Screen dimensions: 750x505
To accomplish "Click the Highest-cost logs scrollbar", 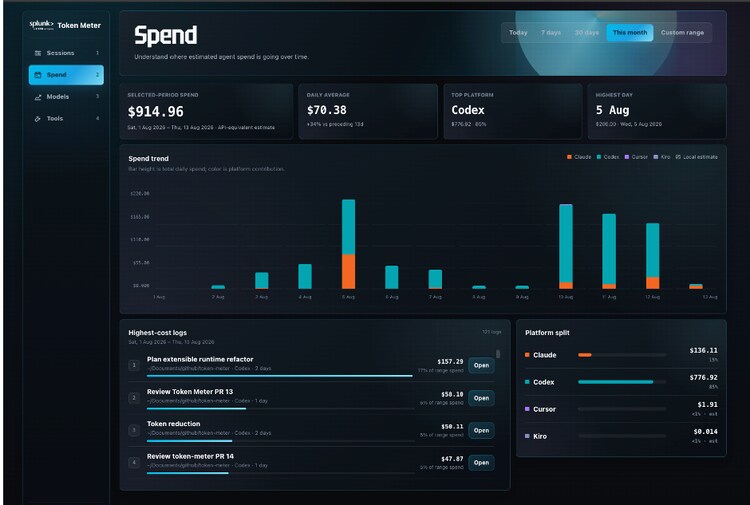I will coord(498,354).
